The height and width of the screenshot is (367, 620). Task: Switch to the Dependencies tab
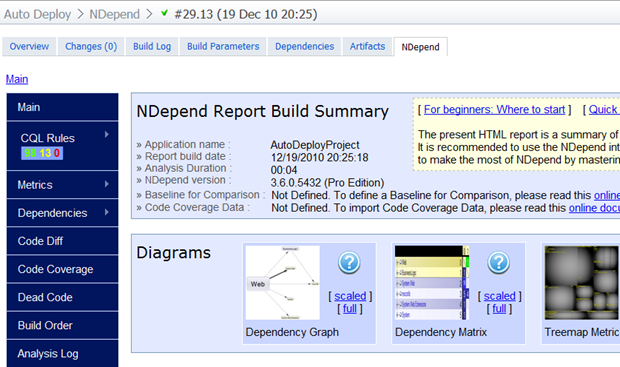click(x=304, y=47)
